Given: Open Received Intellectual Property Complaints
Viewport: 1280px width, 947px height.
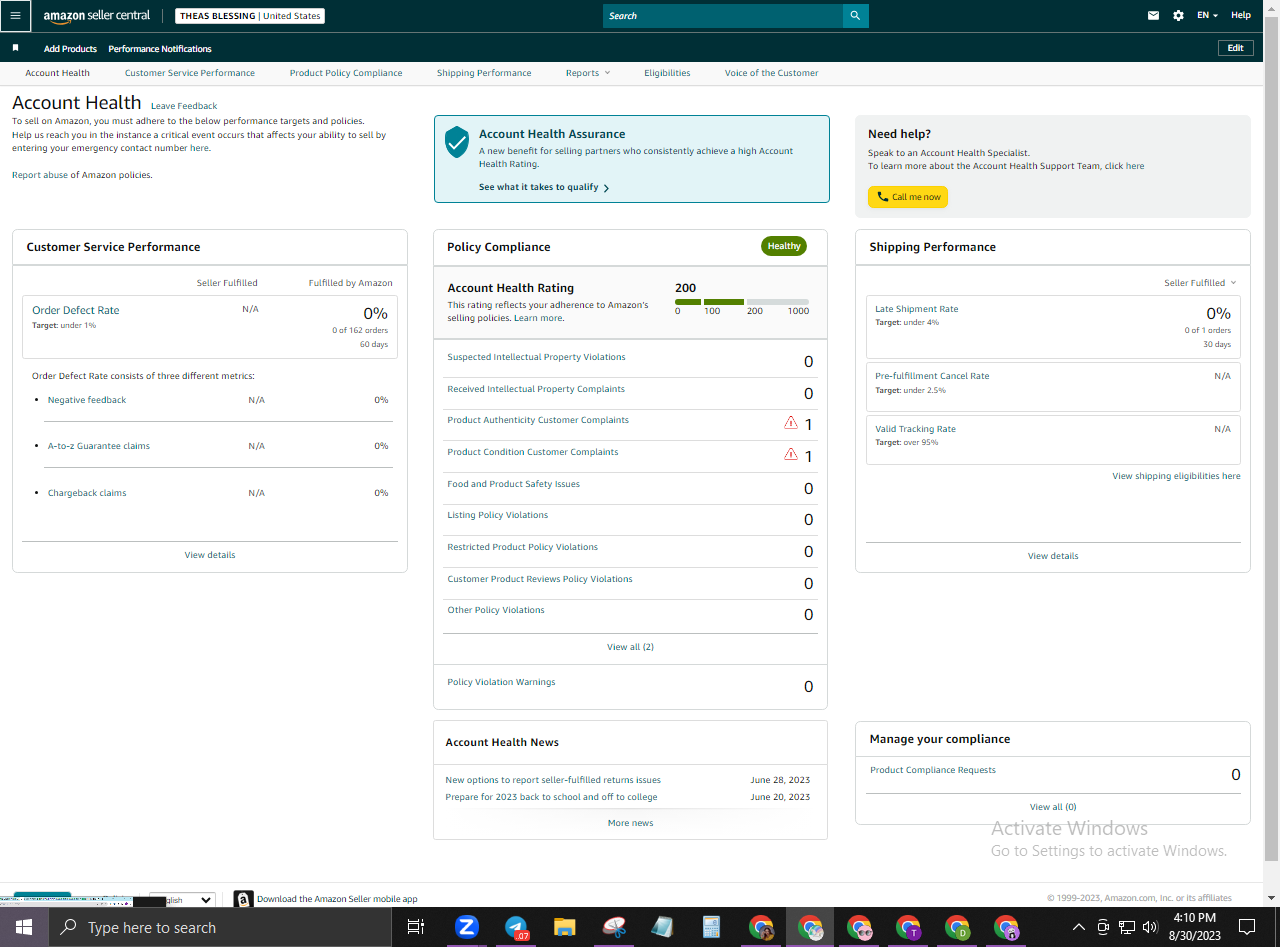Looking at the screenshot, I should coord(536,389).
